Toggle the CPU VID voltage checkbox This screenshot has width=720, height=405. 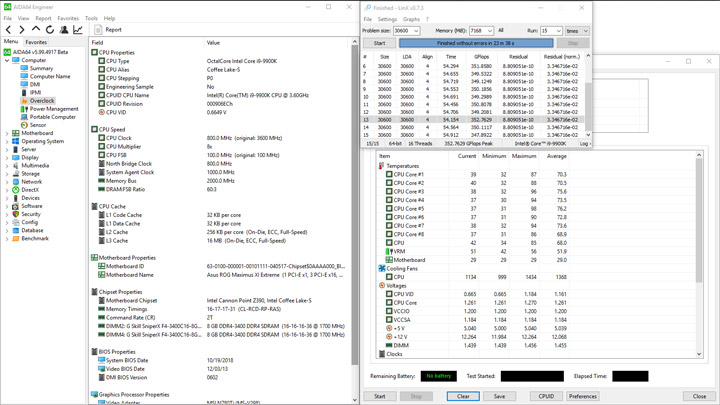pos(389,294)
